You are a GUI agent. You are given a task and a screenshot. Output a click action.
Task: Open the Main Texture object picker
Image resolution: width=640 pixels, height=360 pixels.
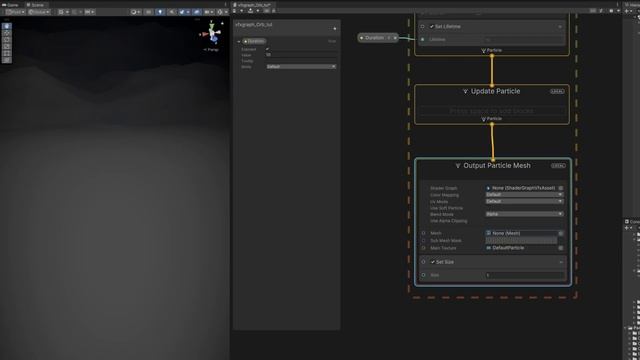click(x=561, y=248)
